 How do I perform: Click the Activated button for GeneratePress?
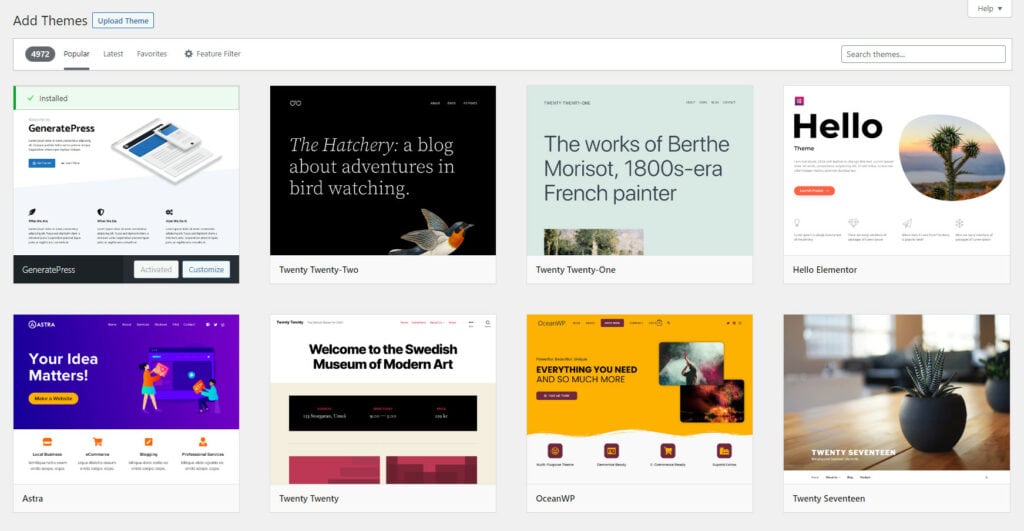click(x=156, y=269)
